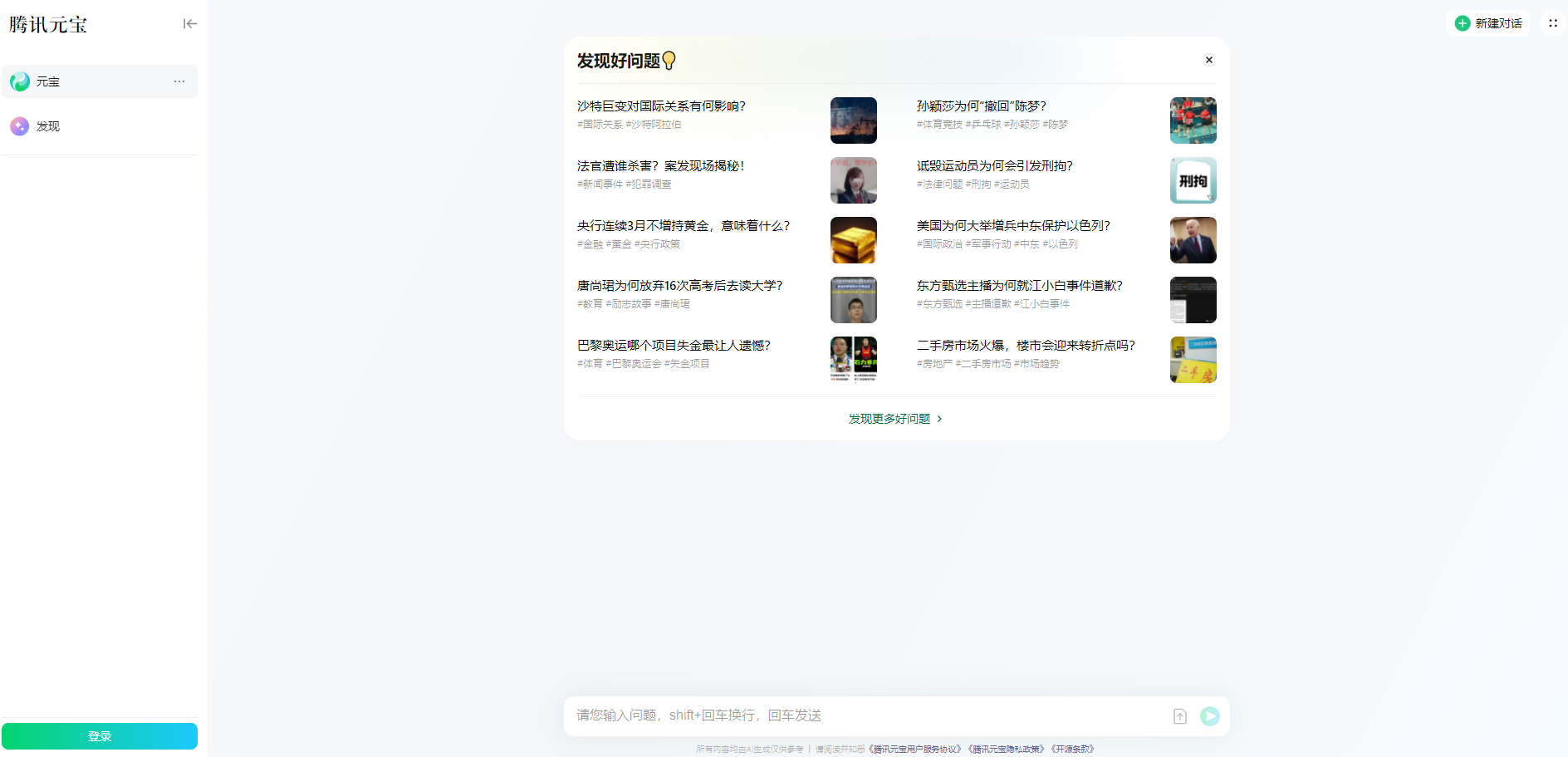Click the #新闻事件 tag
This screenshot has width=1568, height=757.
click(600, 184)
